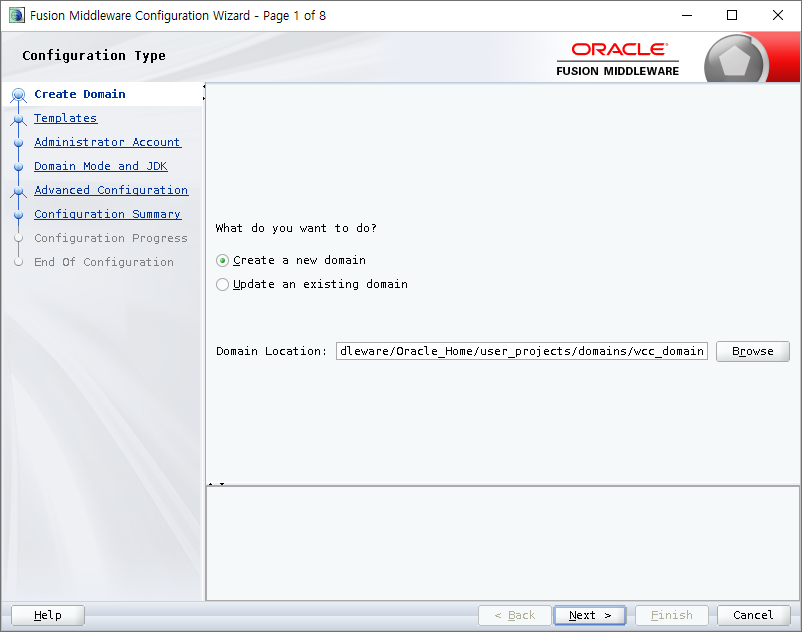802x632 pixels.
Task: Select the Update an existing domain option
Action: (x=312, y=284)
